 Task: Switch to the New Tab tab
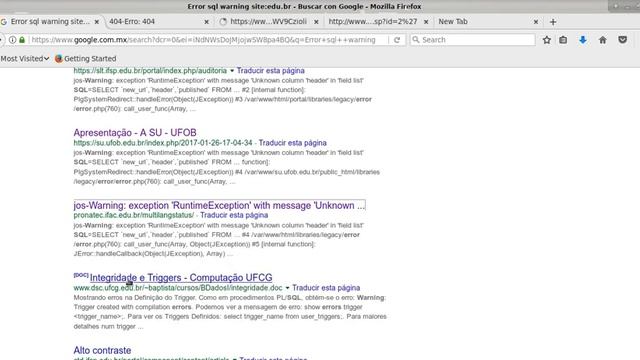pyautogui.click(x=488, y=22)
